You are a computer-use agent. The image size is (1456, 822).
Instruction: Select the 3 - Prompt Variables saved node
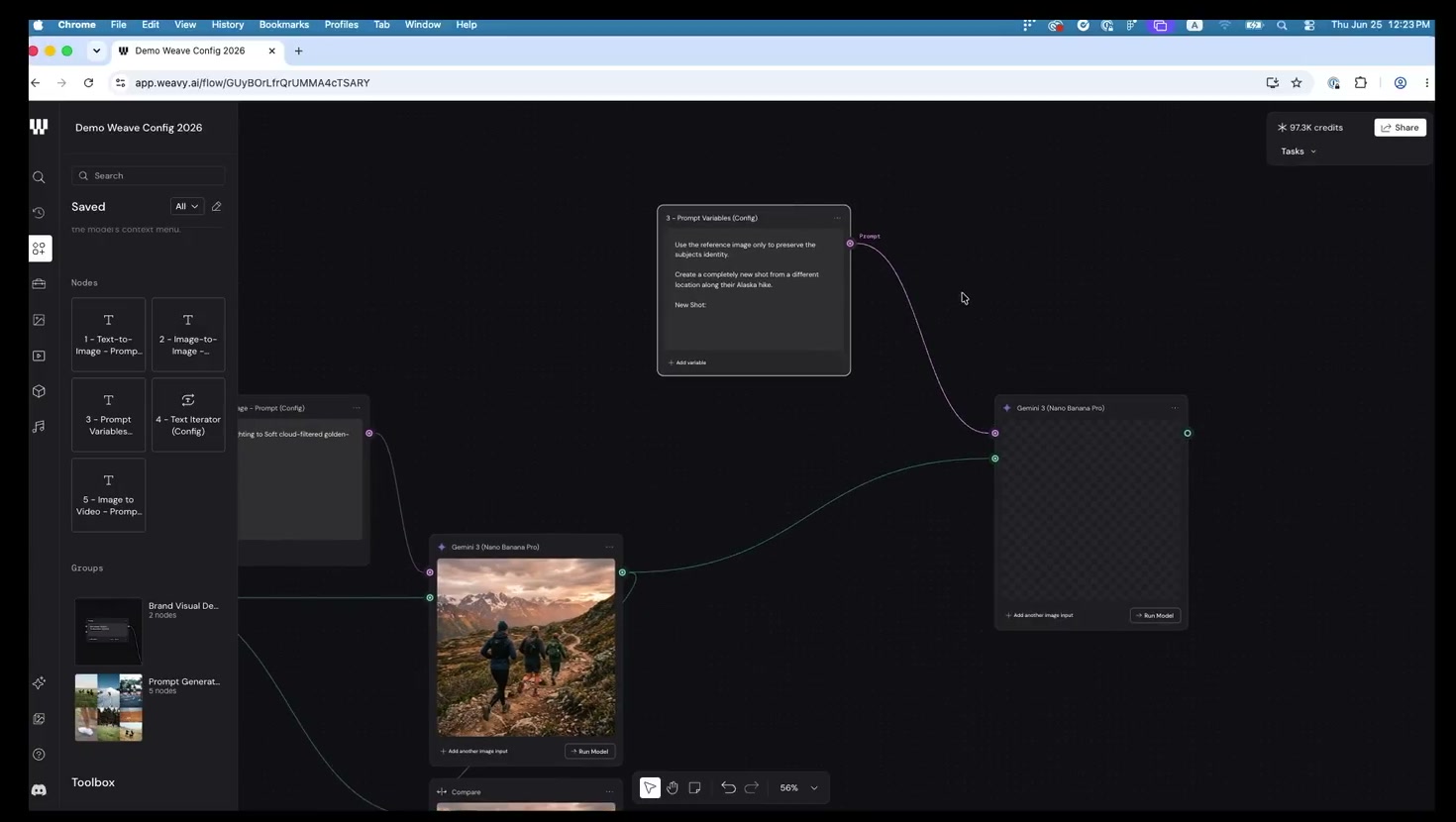point(108,415)
